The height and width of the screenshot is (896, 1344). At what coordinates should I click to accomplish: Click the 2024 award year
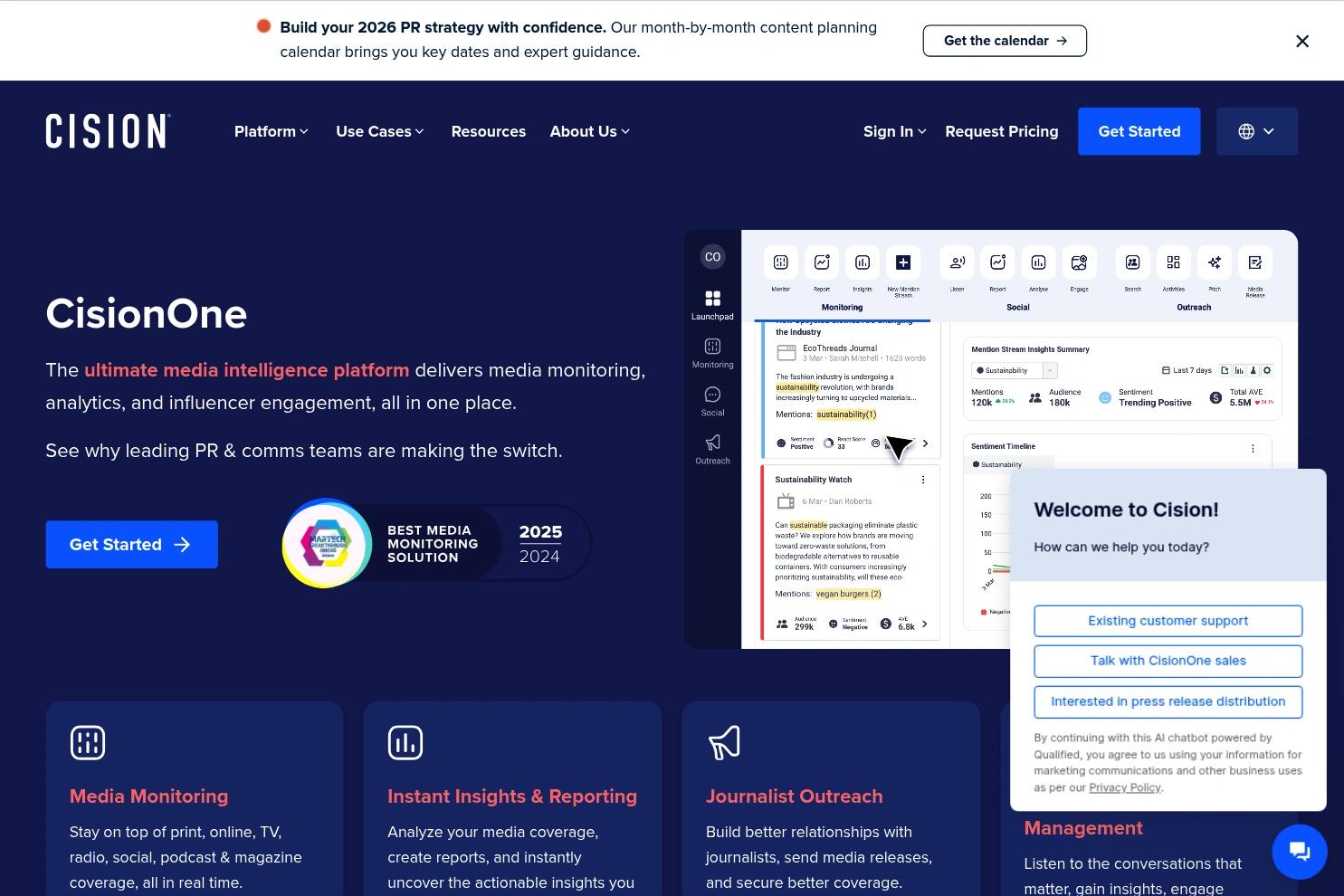(x=539, y=557)
